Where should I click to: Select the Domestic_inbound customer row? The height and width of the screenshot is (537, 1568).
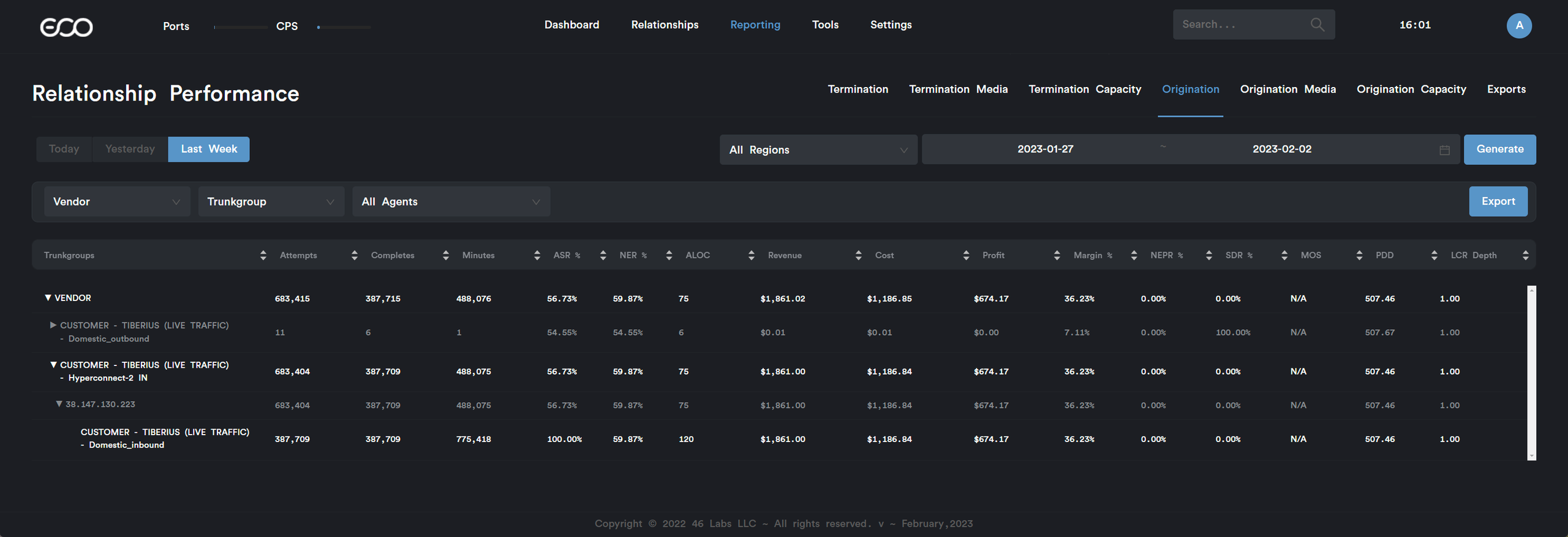click(x=778, y=439)
